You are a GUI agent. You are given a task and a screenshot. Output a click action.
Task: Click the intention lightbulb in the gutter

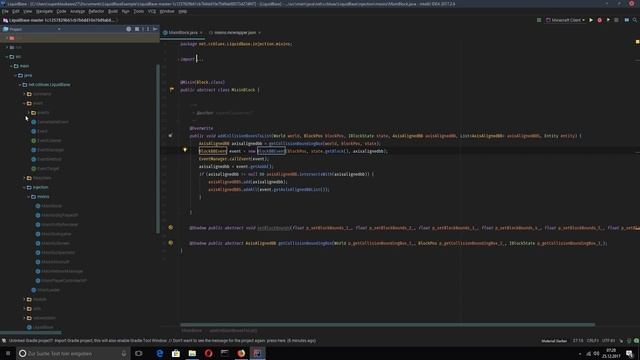click(x=185, y=150)
